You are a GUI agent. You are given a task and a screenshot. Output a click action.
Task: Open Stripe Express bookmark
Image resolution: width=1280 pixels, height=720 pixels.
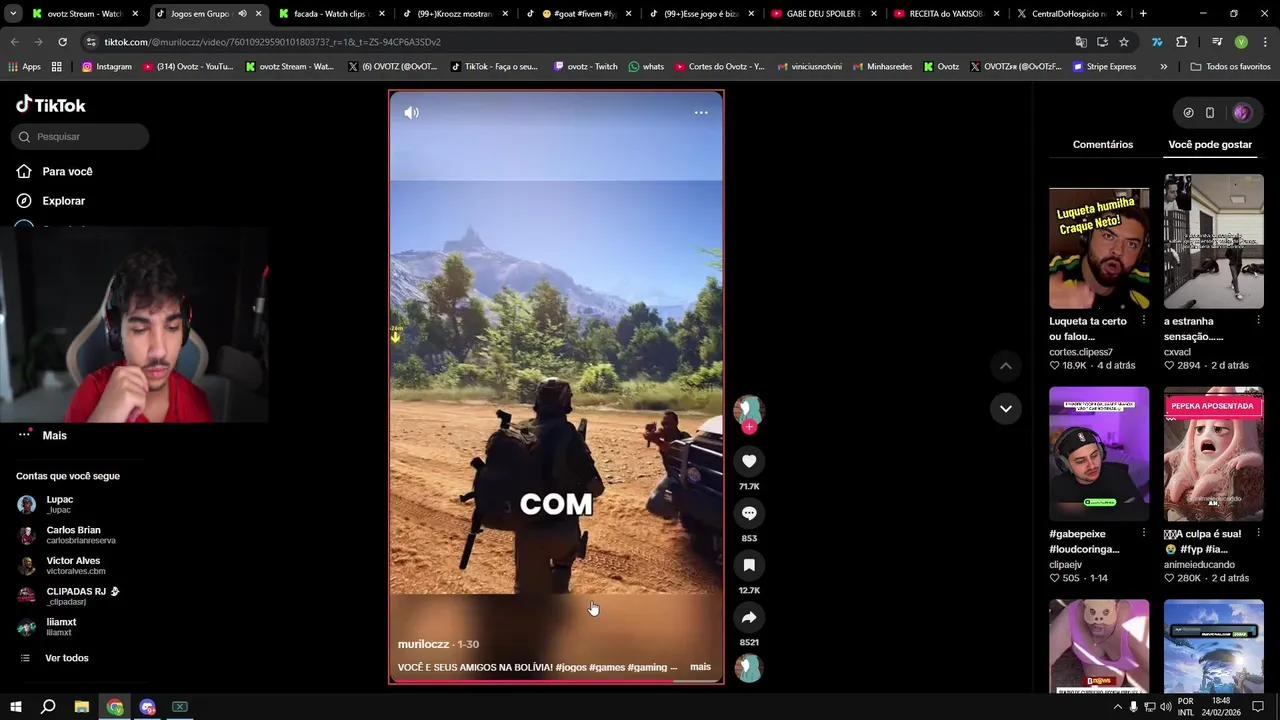coord(1104,67)
